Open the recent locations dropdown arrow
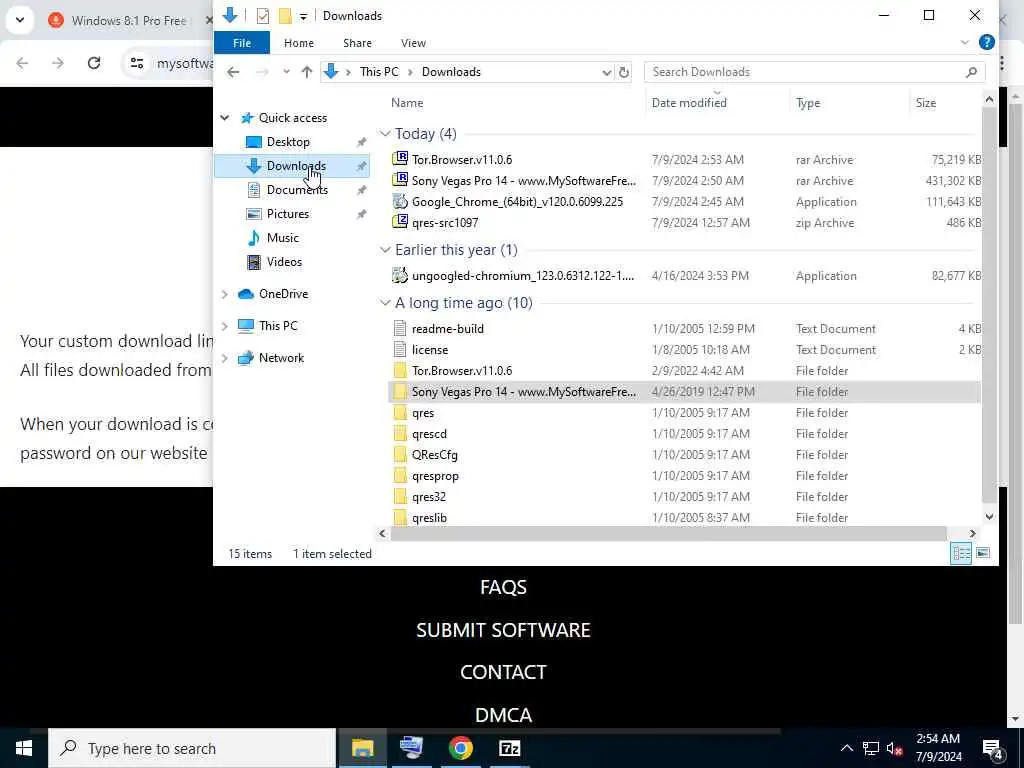 coord(286,72)
